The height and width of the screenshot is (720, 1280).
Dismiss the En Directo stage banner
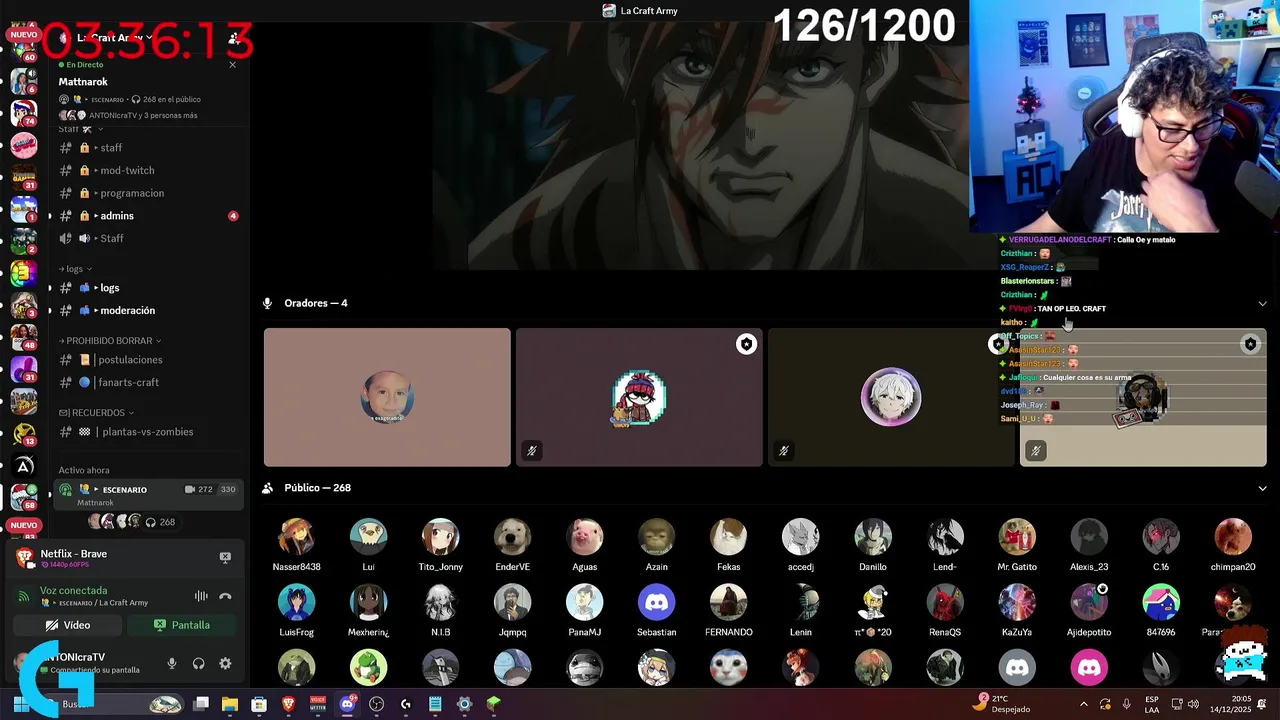click(232, 65)
